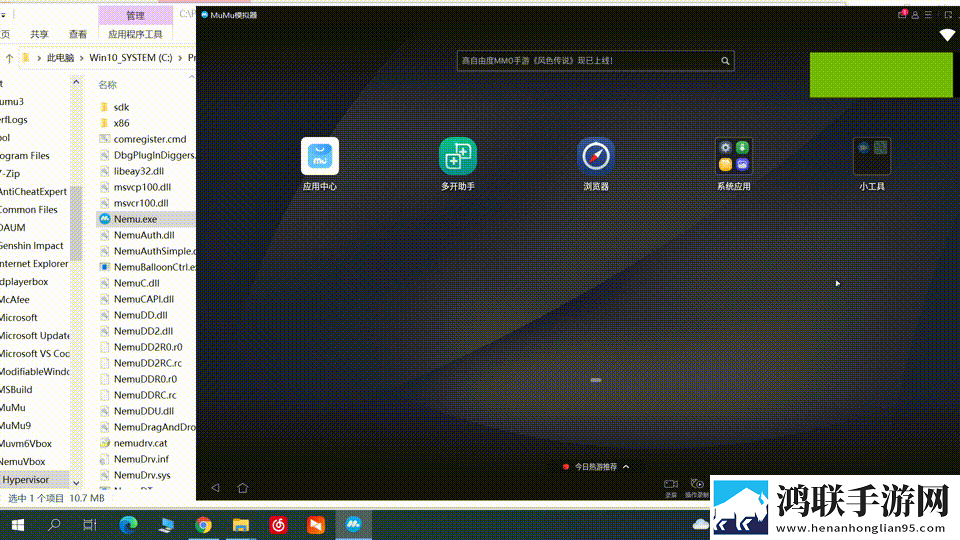Click the 操作录制 operation record icon
This screenshot has height=540, width=960.
697,487
